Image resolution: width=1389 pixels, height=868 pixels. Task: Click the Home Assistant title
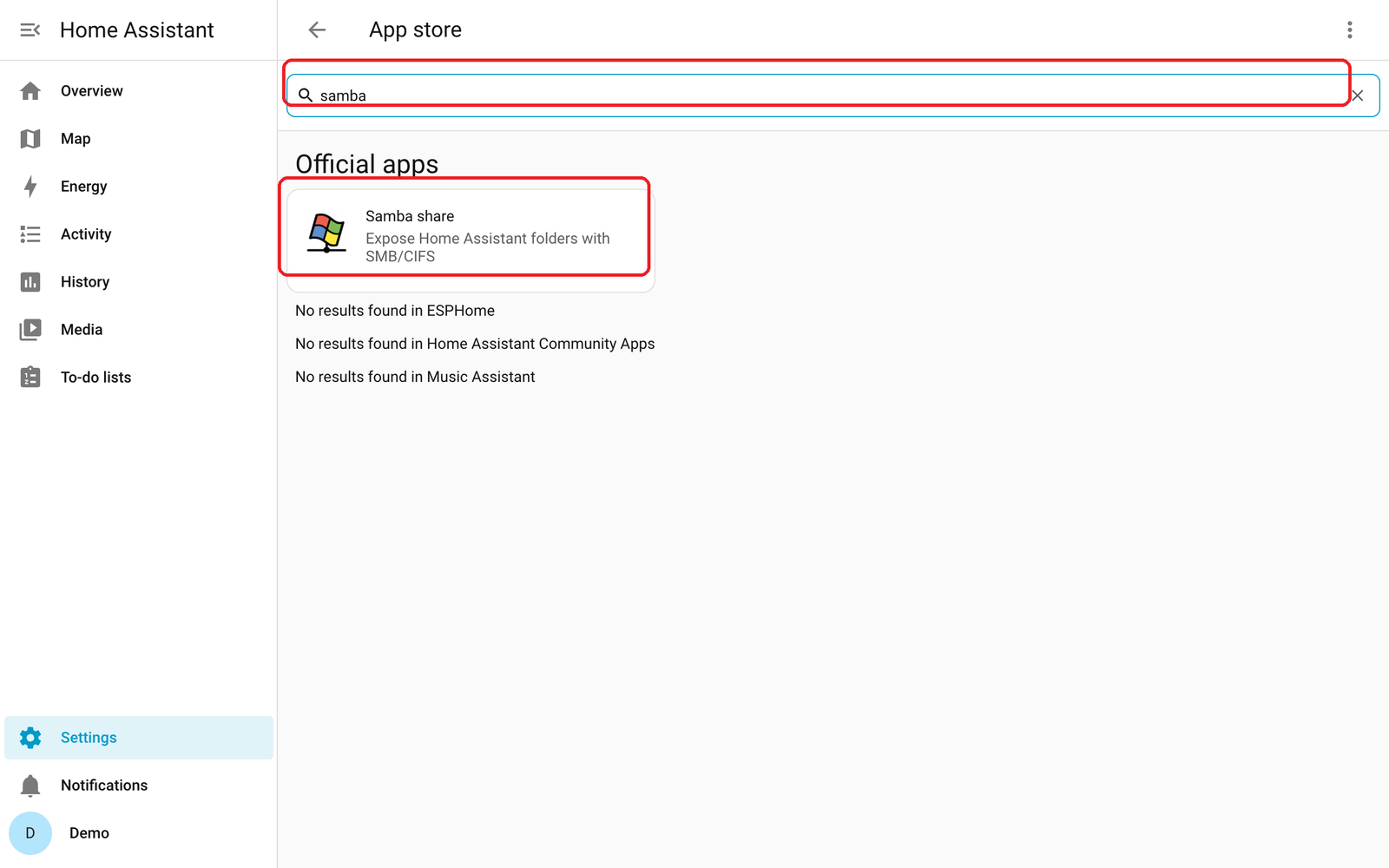tap(136, 30)
